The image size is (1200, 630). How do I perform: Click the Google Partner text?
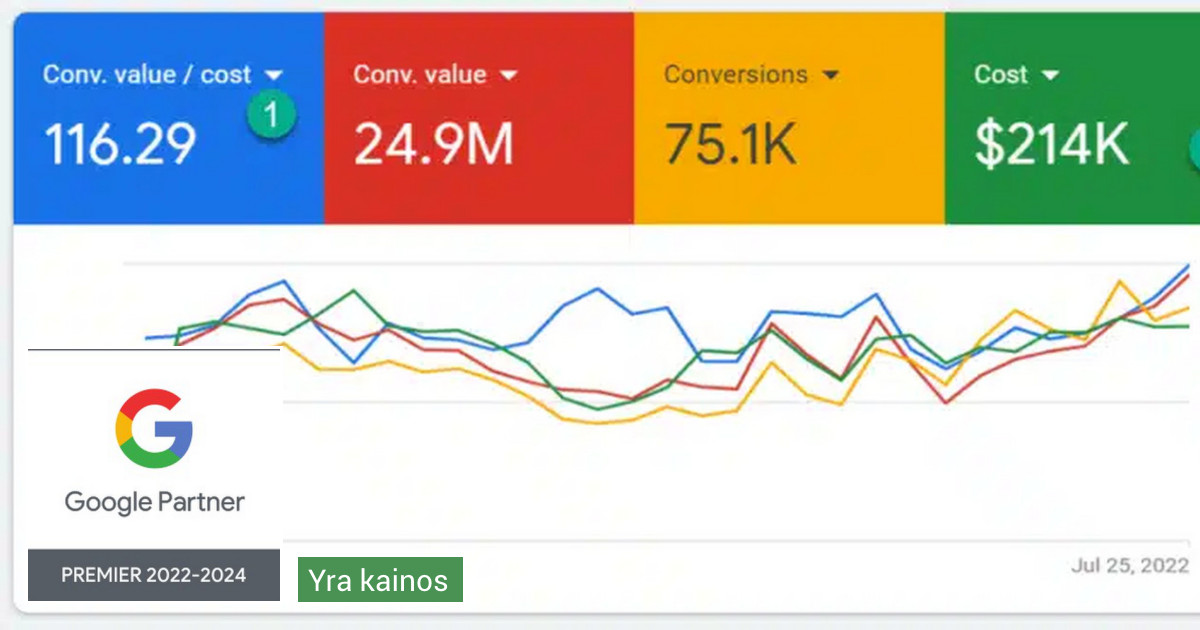pos(155,502)
